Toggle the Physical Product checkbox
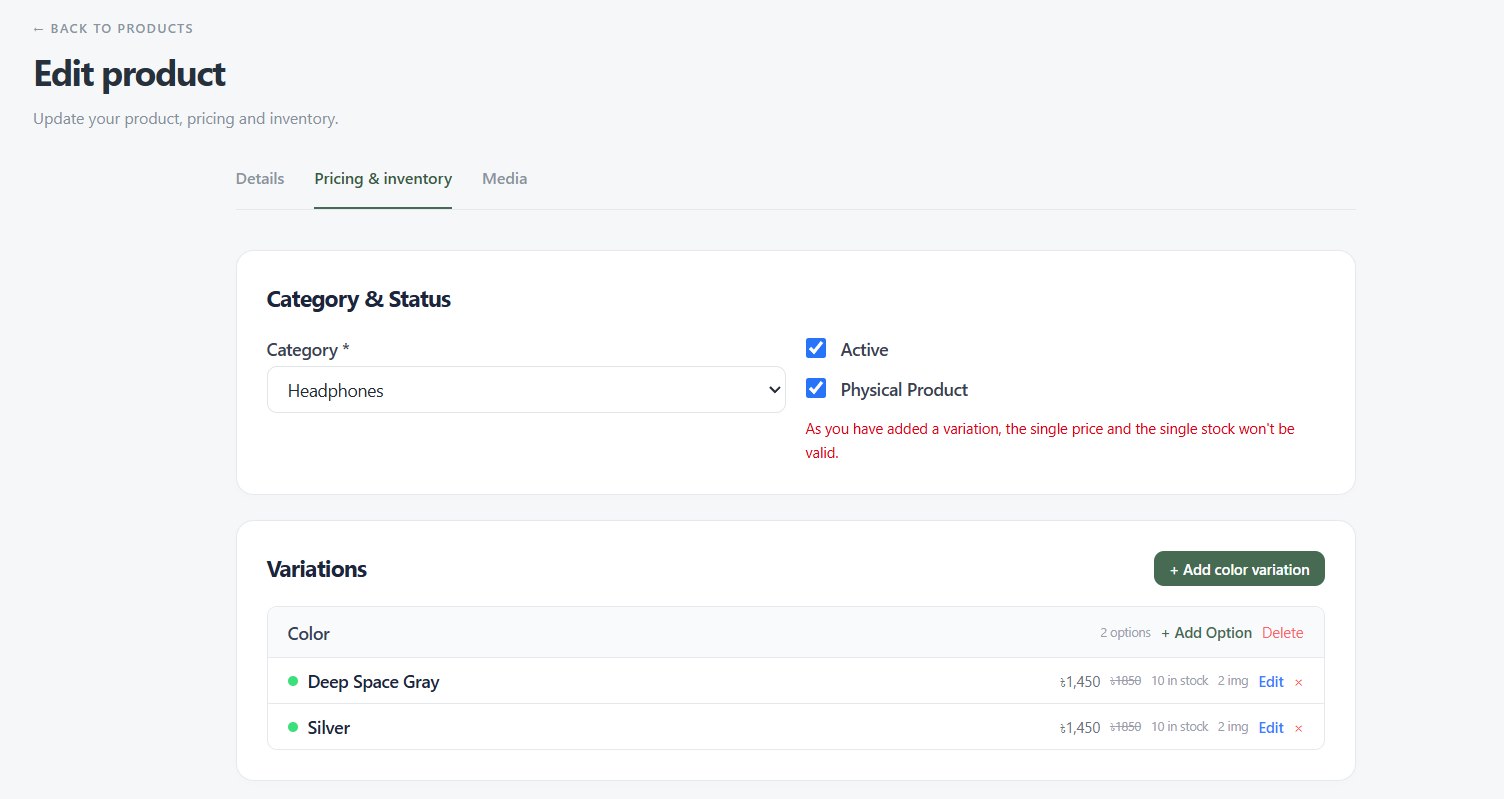The width and height of the screenshot is (1504, 799). coord(816,388)
